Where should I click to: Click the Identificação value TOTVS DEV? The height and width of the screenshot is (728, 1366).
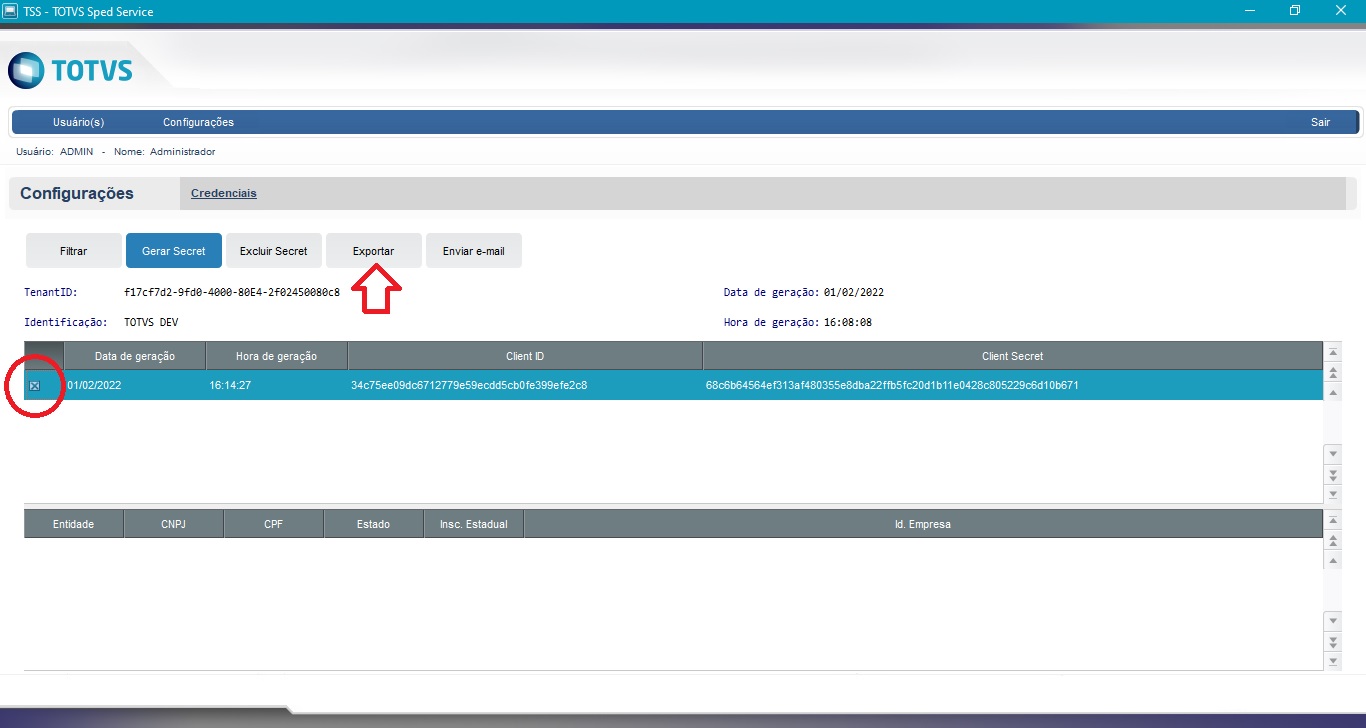coord(152,323)
